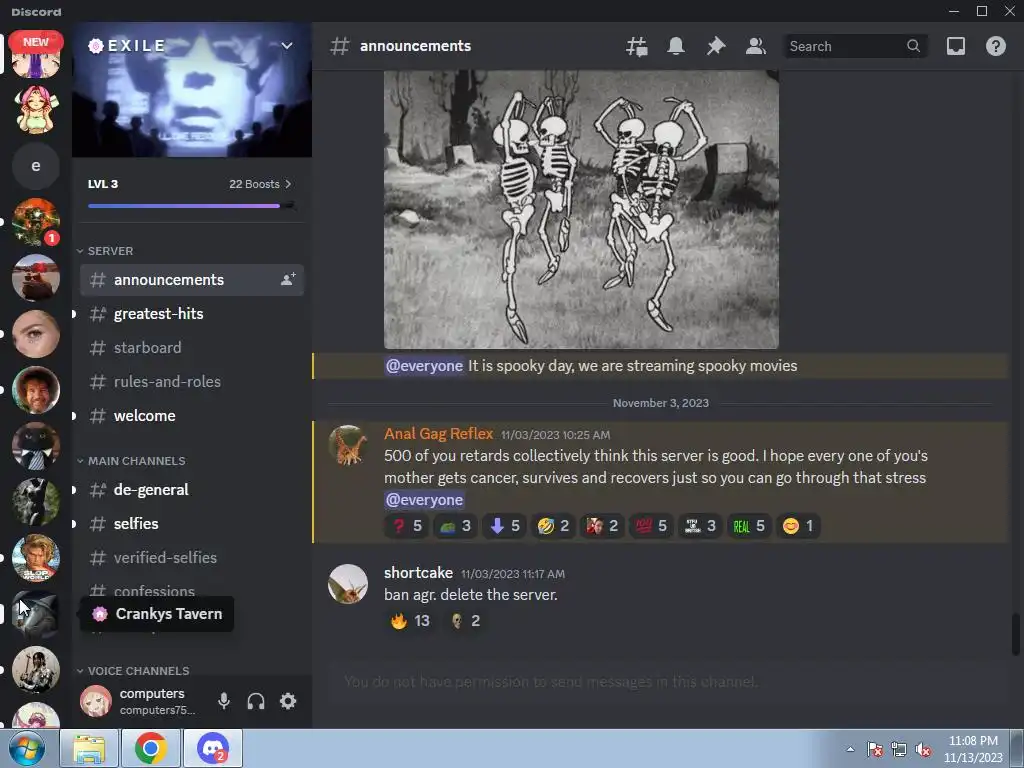Open the Threads icon in channel header
This screenshot has width=1024, height=768.
tap(636, 46)
